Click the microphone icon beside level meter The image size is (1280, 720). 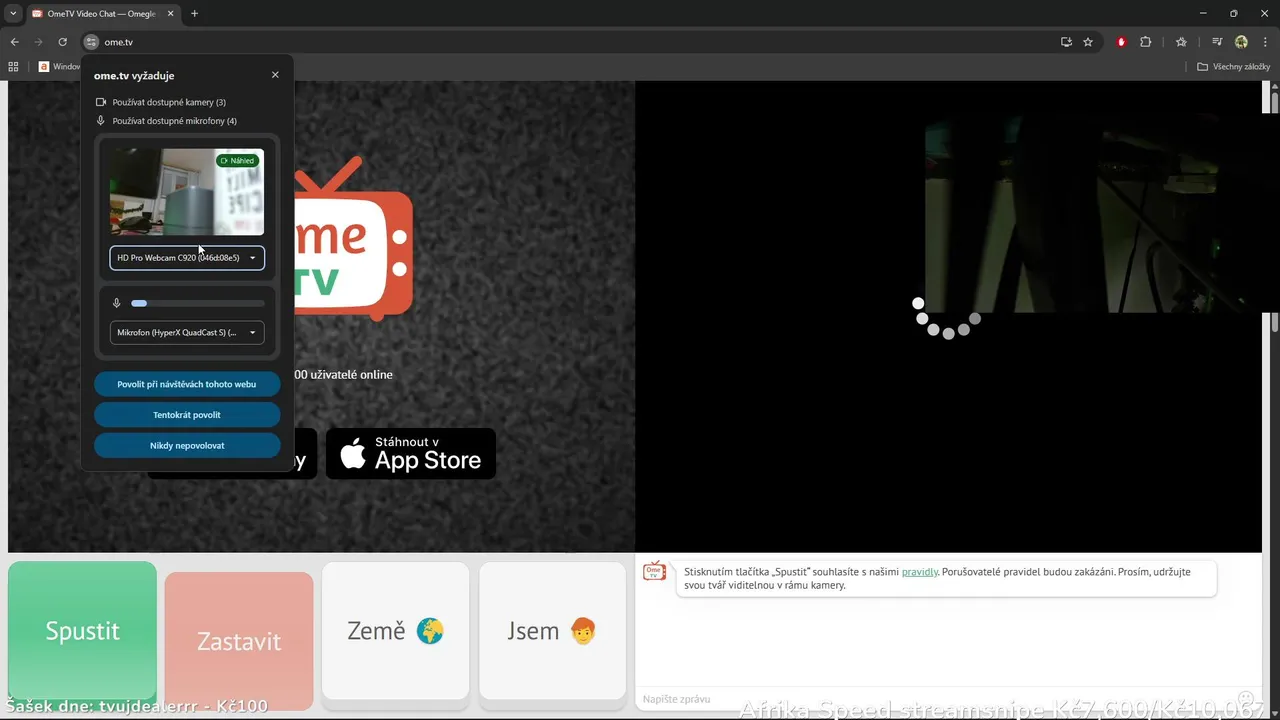pos(117,303)
